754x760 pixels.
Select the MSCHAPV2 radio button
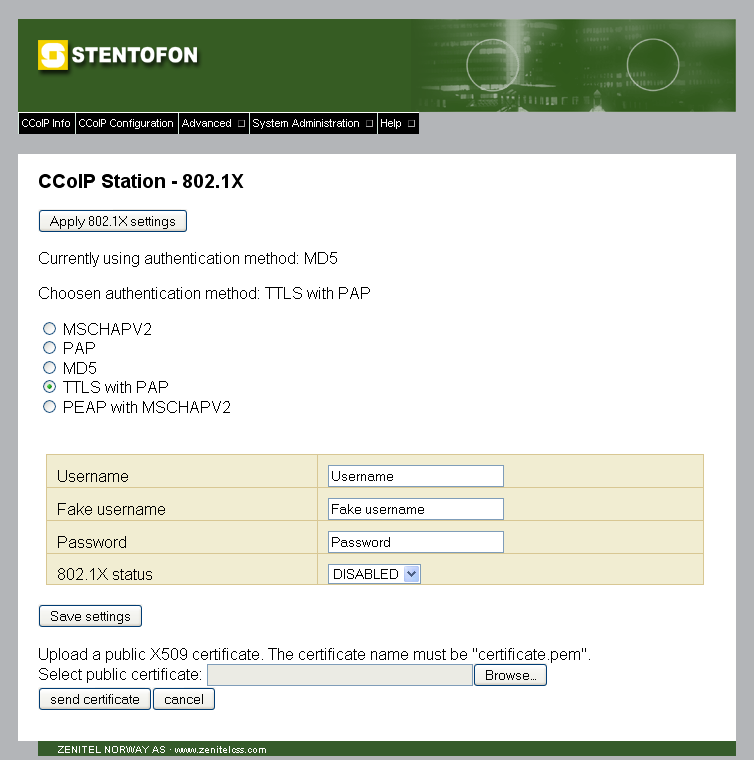[x=49, y=328]
